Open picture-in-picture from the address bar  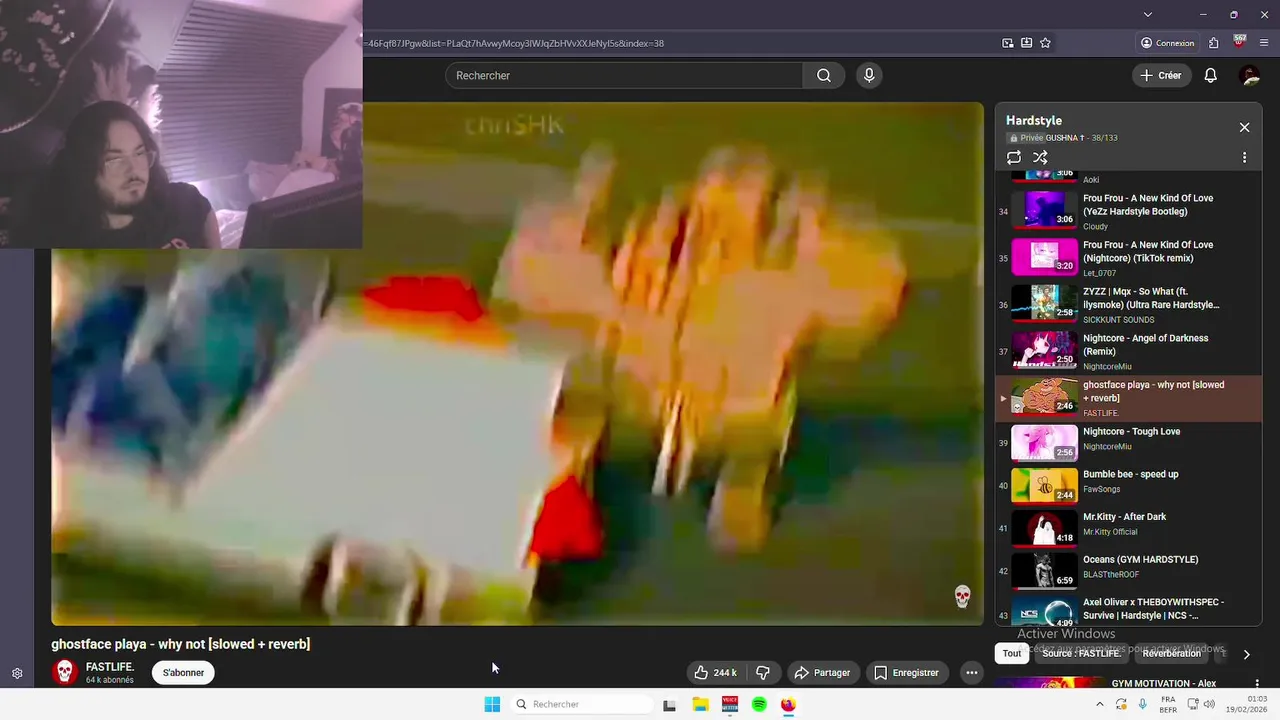(1008, 43)
